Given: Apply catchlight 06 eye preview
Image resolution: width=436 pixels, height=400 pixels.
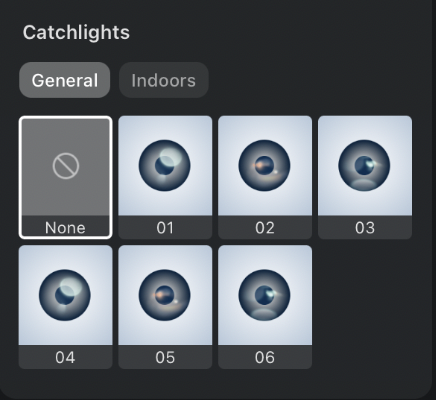Looking at the screenshot, I should point(264,295).
